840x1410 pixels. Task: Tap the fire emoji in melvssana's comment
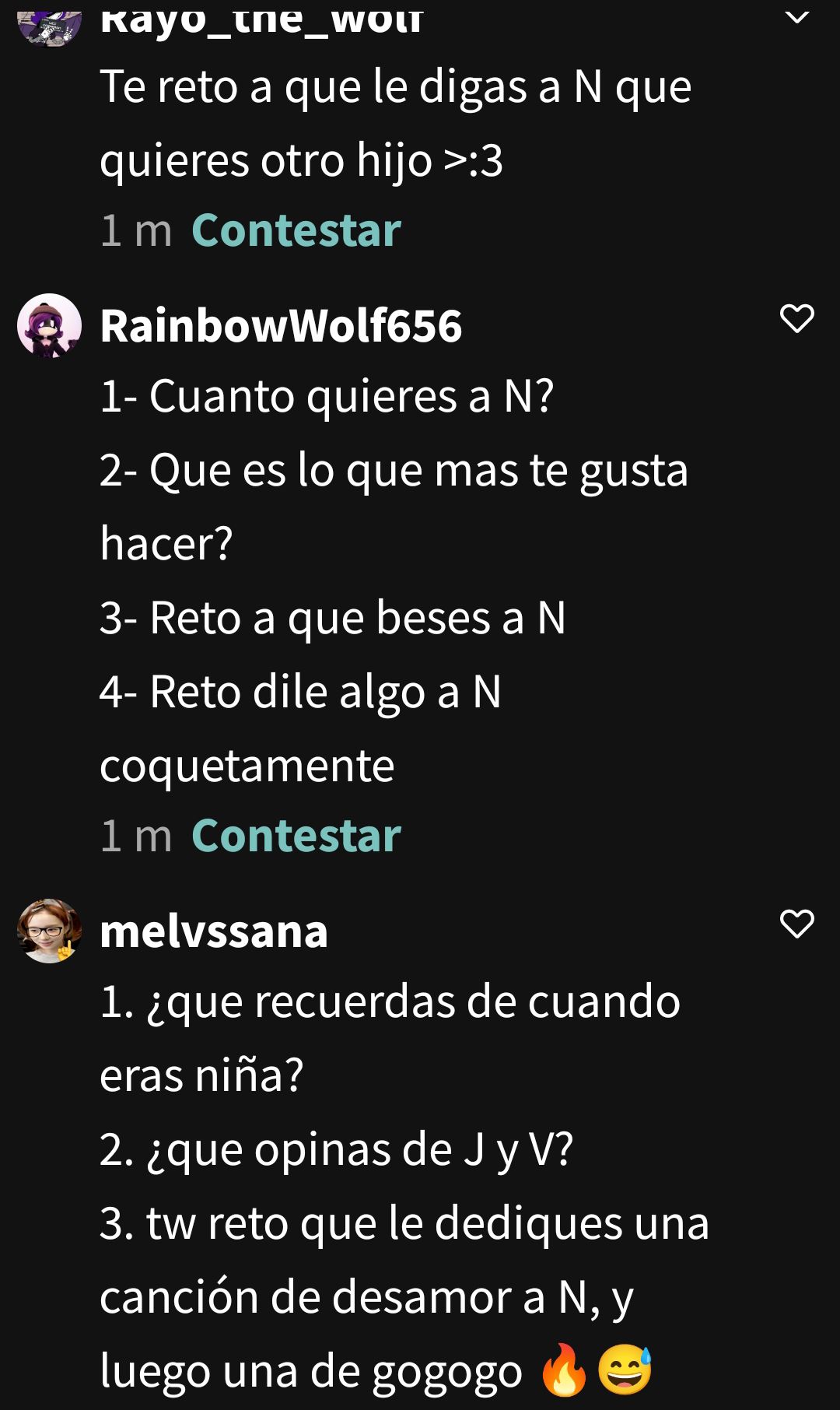click(x=565, y=1370)
